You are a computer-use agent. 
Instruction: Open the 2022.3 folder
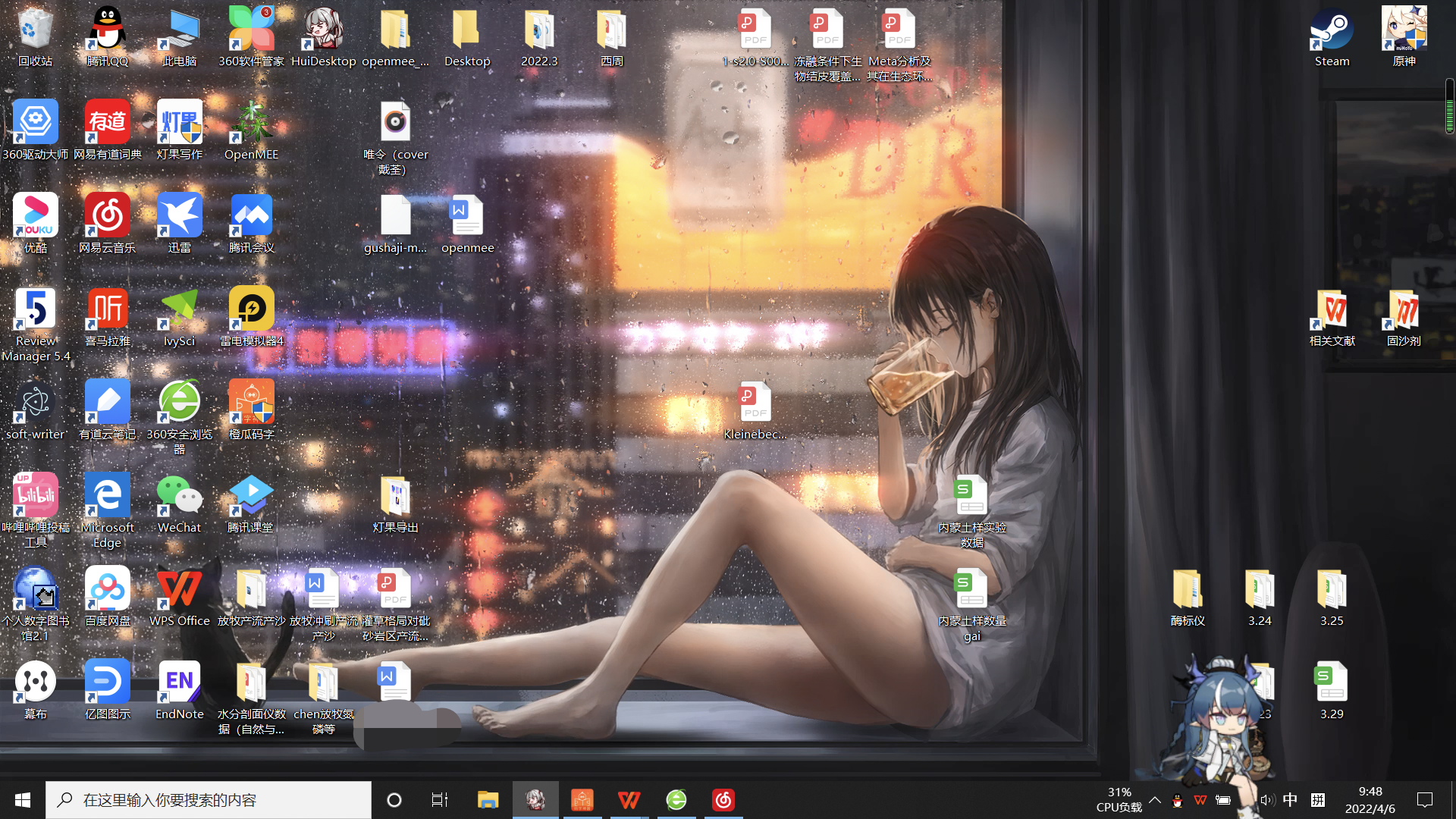click(539, 37)
